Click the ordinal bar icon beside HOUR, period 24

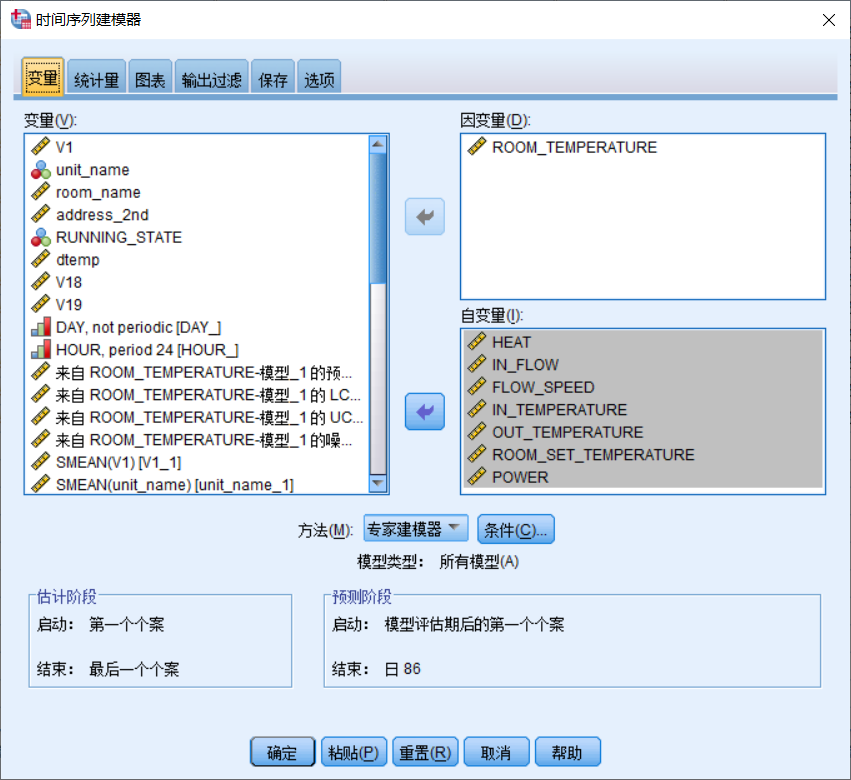point(41,350)
